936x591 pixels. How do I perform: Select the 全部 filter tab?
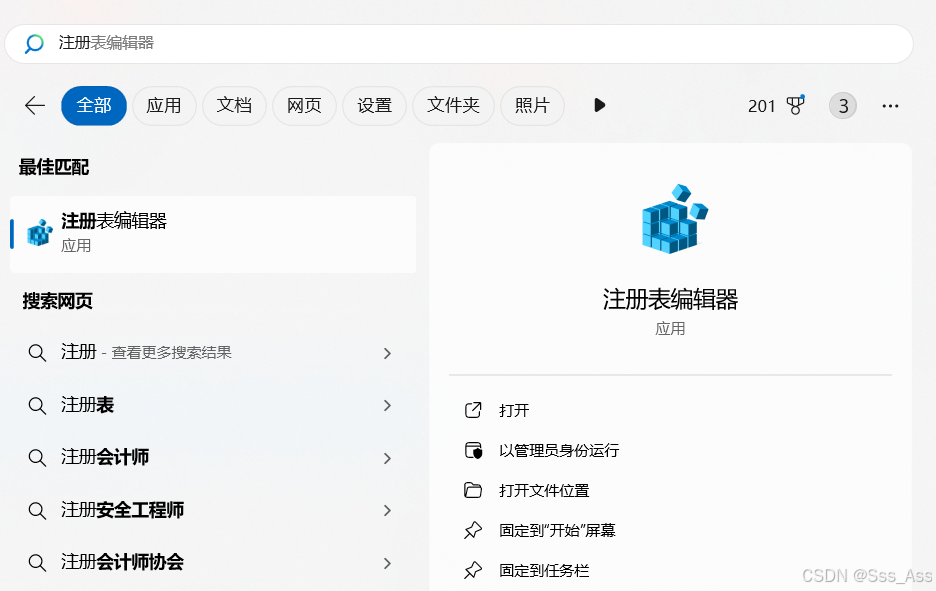point(94,106)
